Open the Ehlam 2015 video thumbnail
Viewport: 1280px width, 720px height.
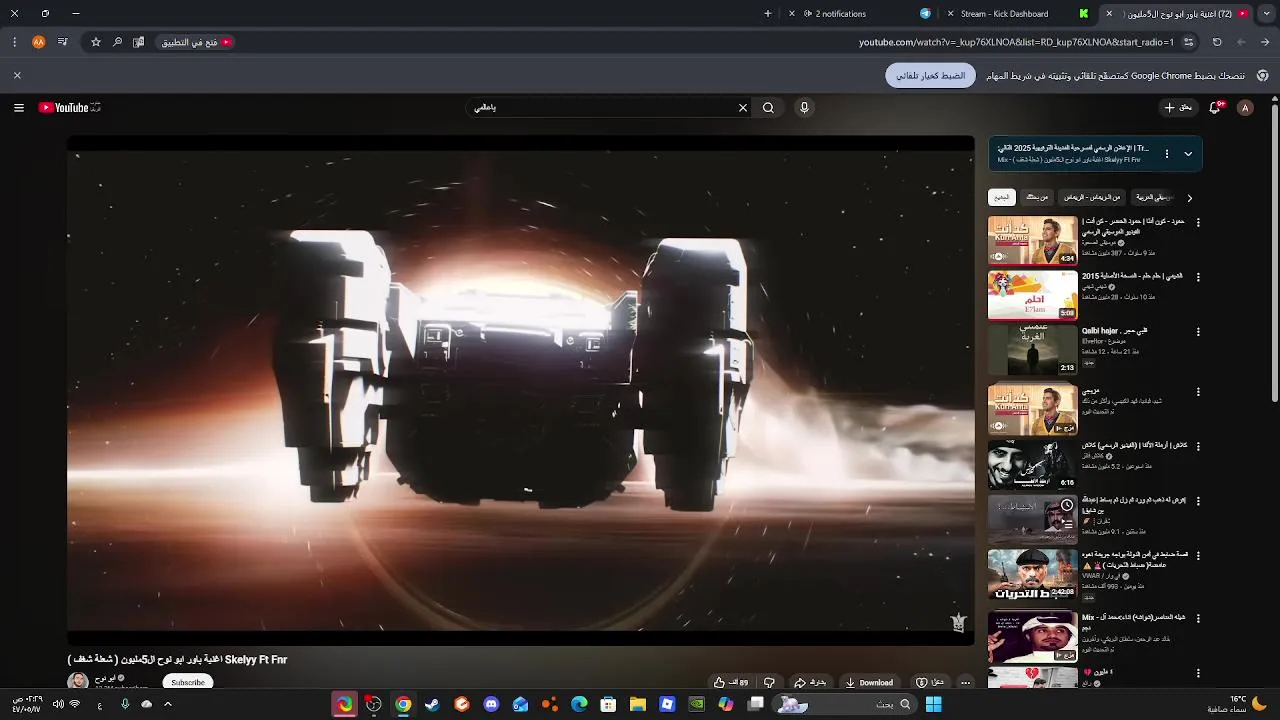(x=1033, y=295)
